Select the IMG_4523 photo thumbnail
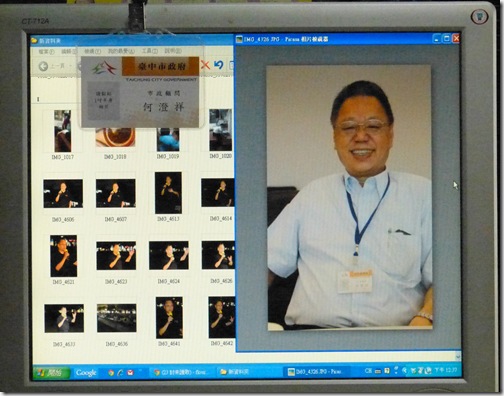This screenshot has width=504, height=396. (116, 256)
